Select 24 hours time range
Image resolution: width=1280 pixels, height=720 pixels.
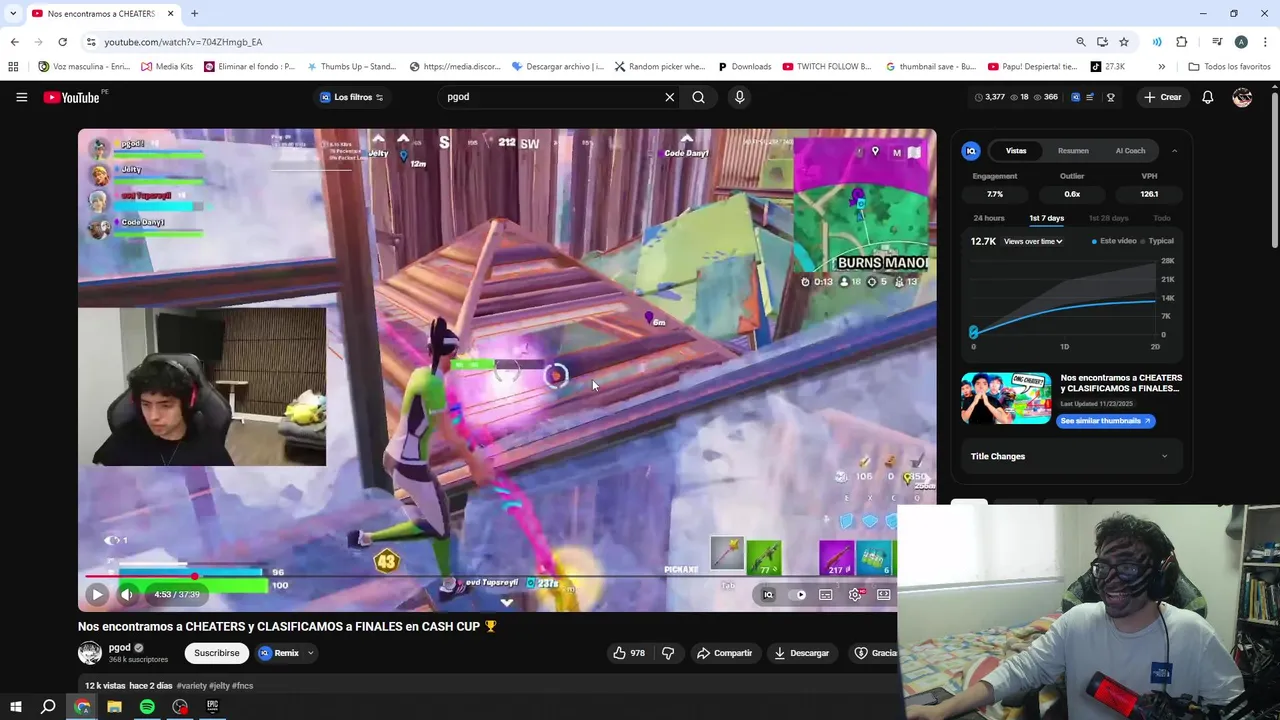pyautogui.click(x=988, y=218)
